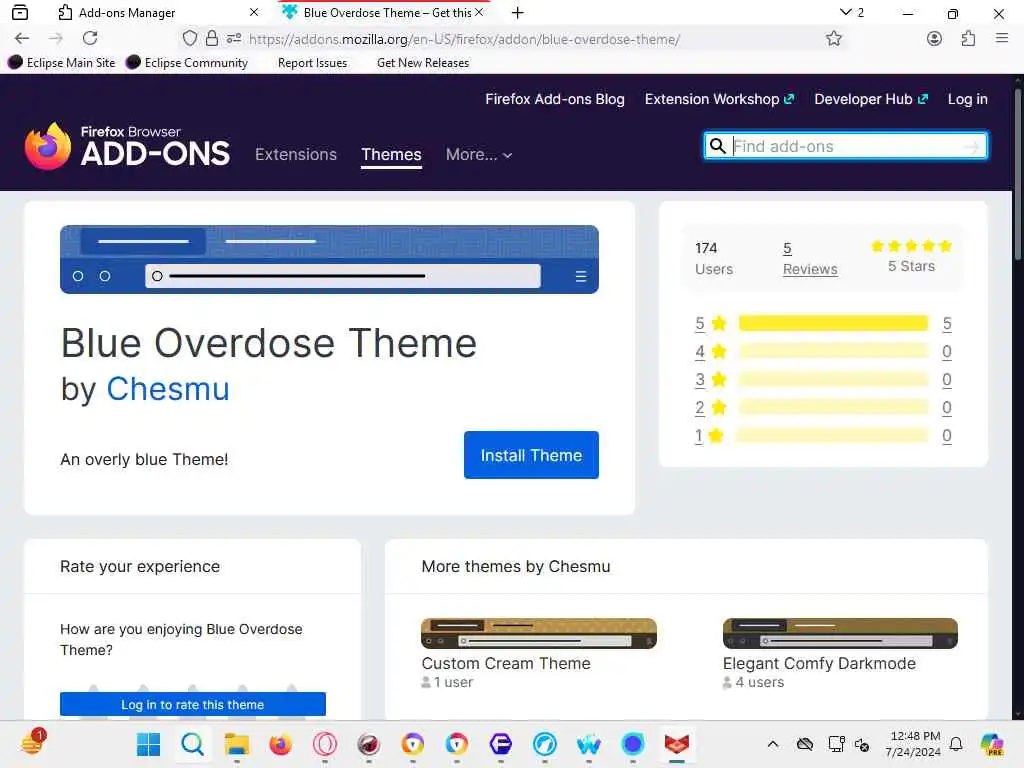Open the Extension Workshop link

pos(719,99)
